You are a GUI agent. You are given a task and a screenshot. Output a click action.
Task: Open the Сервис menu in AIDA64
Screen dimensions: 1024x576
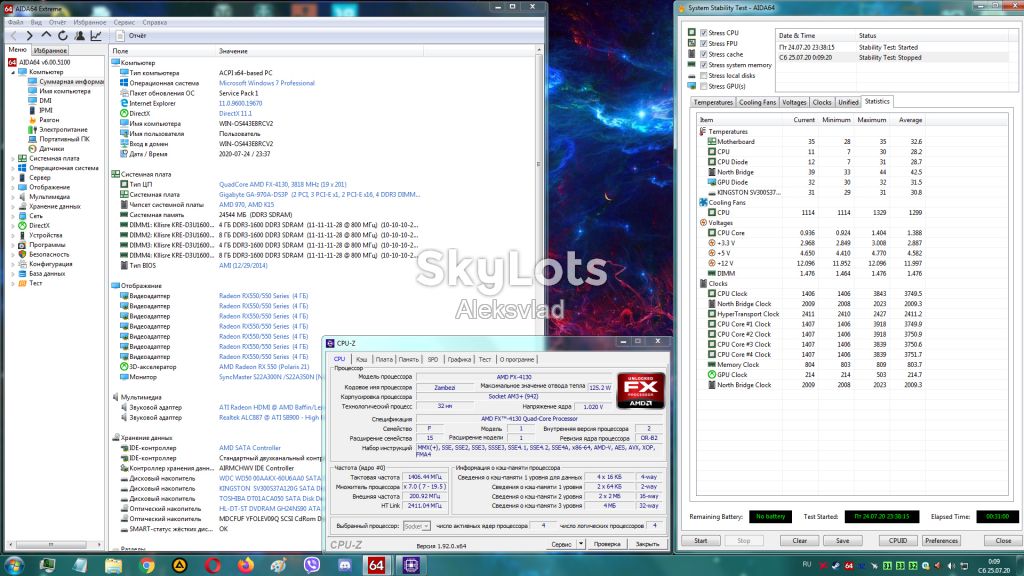point(124,22)
